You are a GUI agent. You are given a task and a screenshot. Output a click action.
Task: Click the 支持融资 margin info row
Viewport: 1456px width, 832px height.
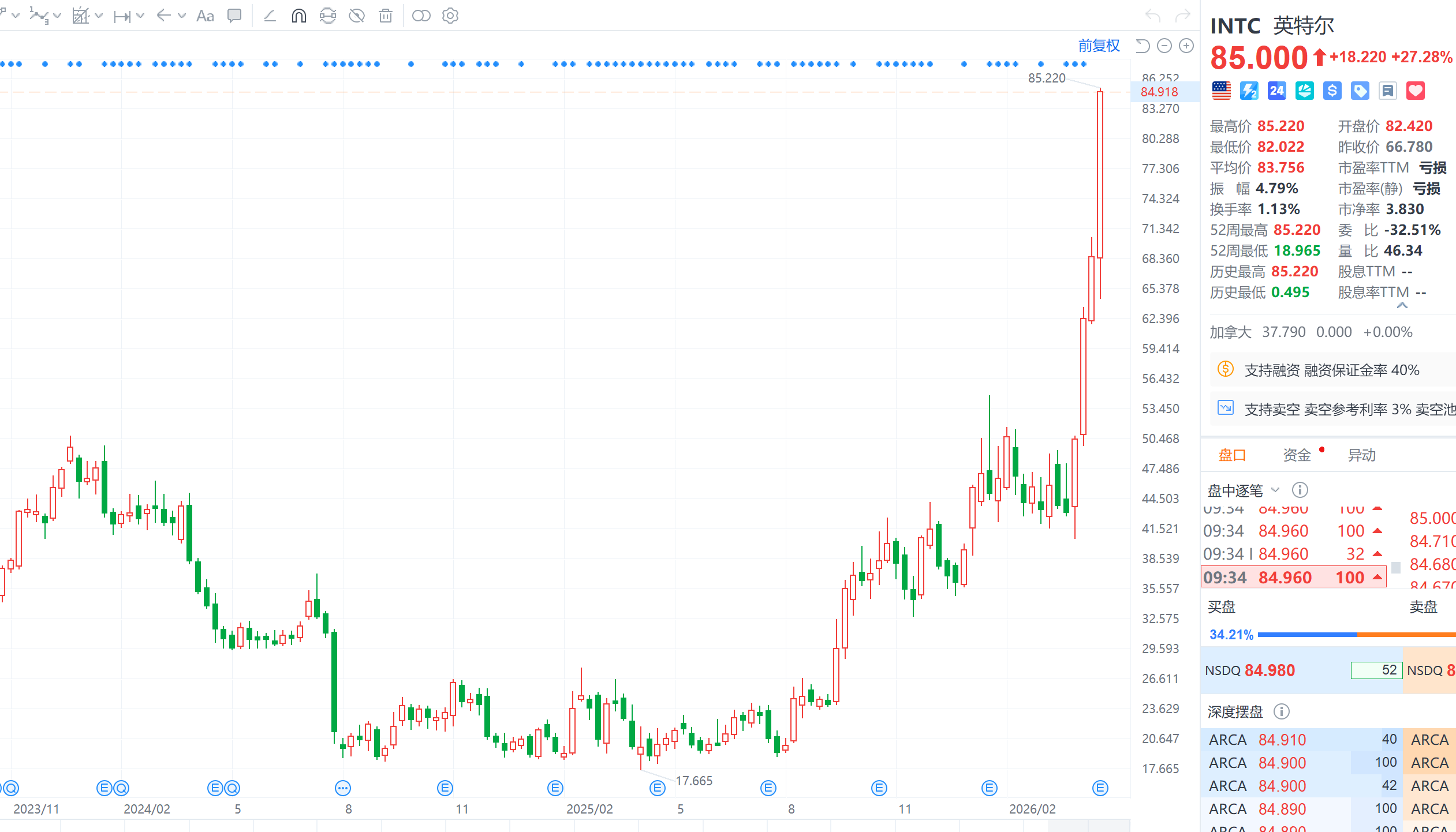[1331, 370]
